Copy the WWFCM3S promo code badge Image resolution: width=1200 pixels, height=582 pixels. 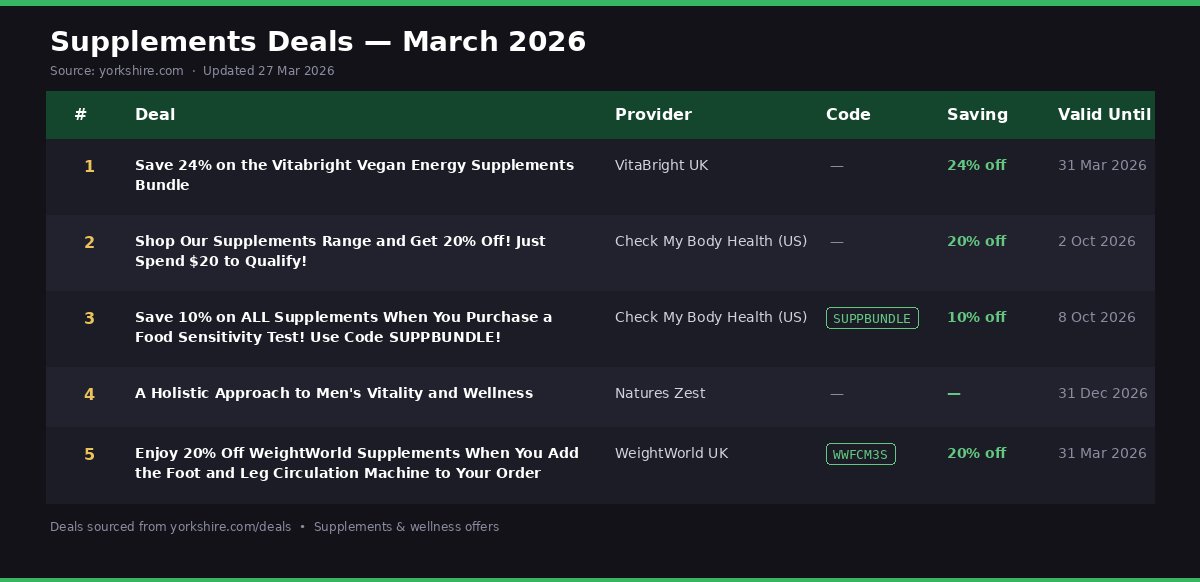click(x=860, y=454)
